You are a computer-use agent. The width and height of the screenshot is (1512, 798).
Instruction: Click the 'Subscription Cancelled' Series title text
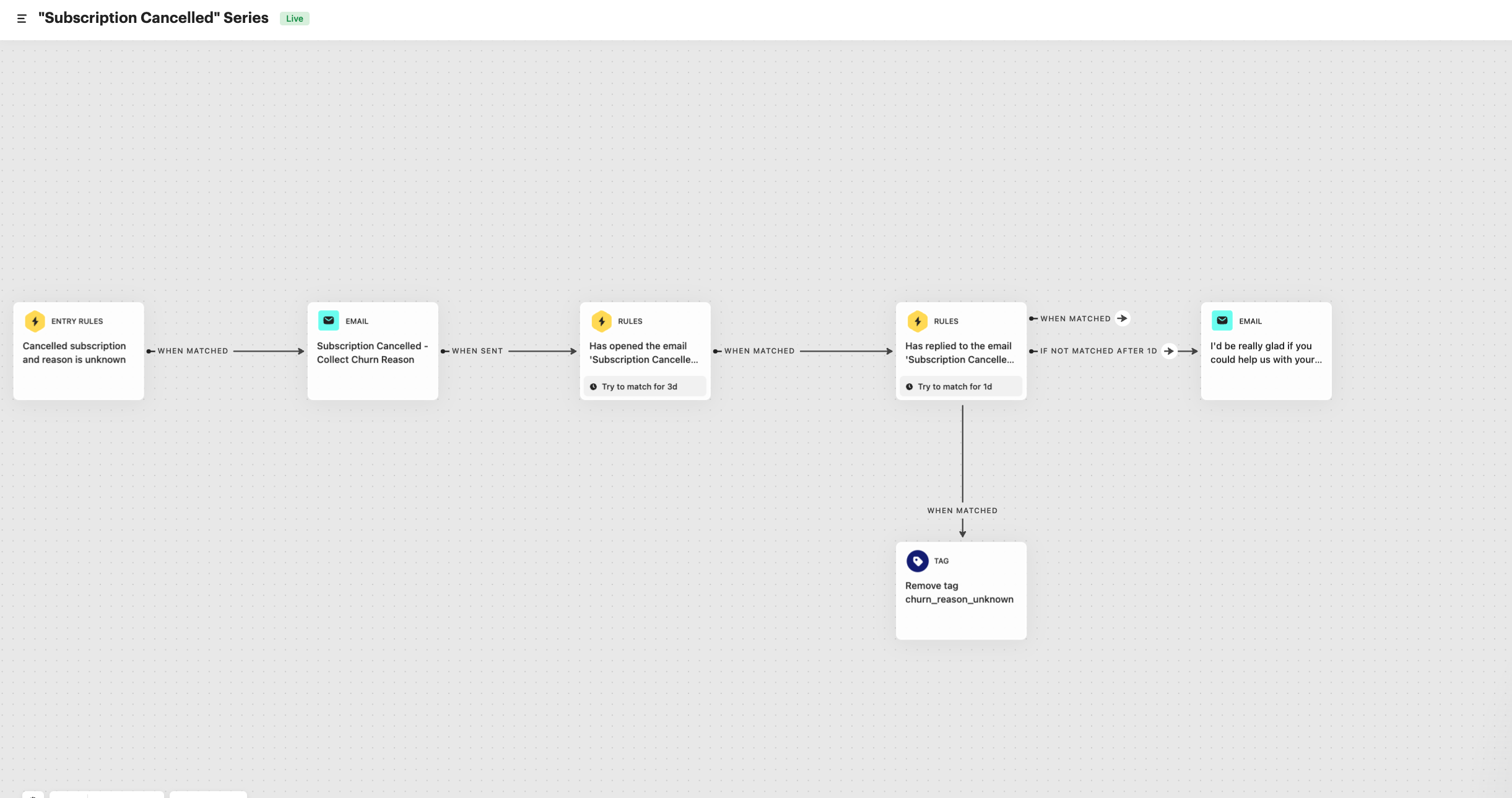[x=153, y=18]
